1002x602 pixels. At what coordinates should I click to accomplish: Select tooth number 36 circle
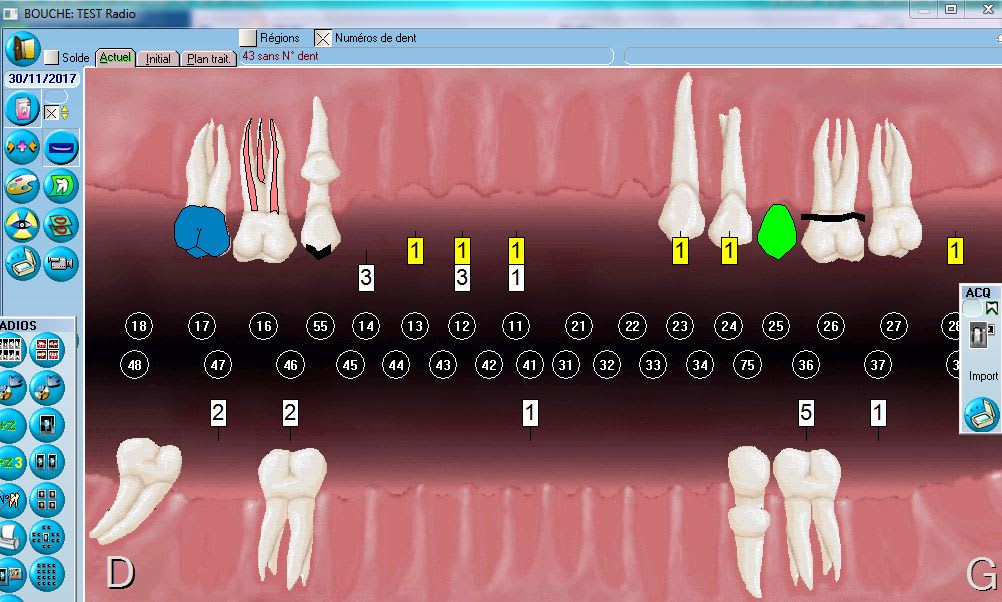(806, 366)
